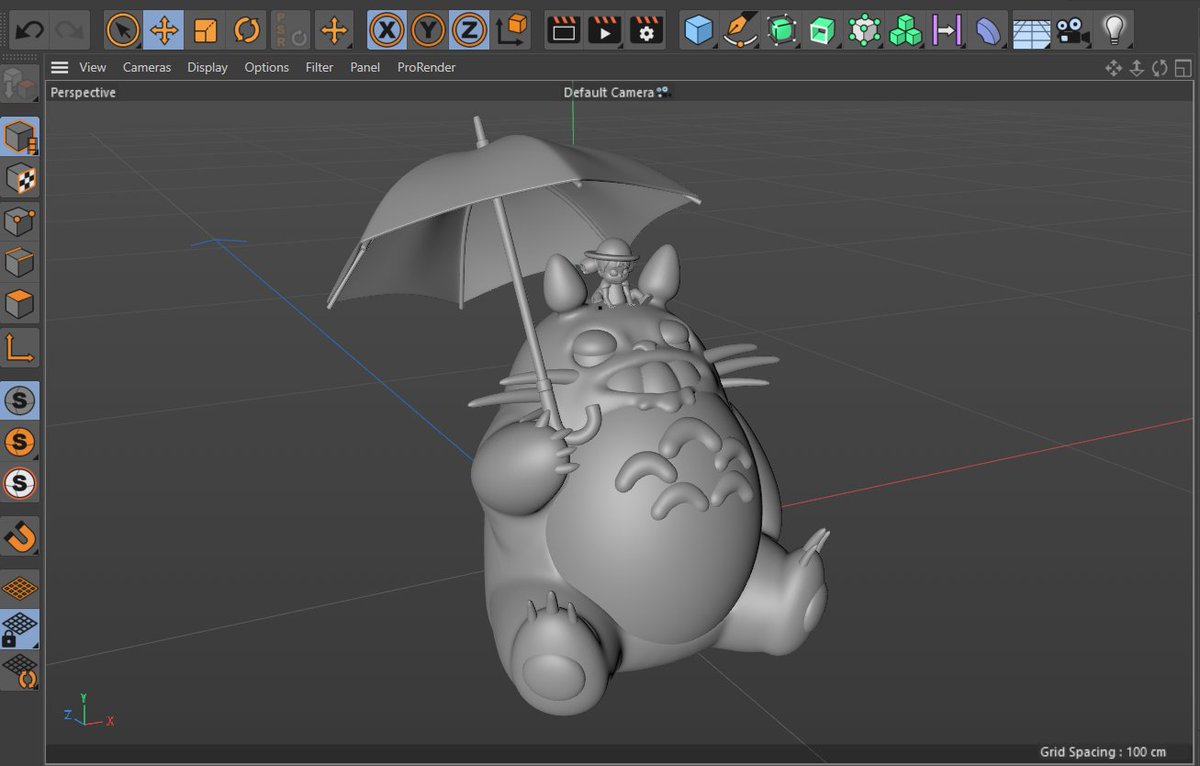Click Render View clapperboard icon
Image resolution: width=1200 pixels, height=766 pixels.
[x=564, y=30]
